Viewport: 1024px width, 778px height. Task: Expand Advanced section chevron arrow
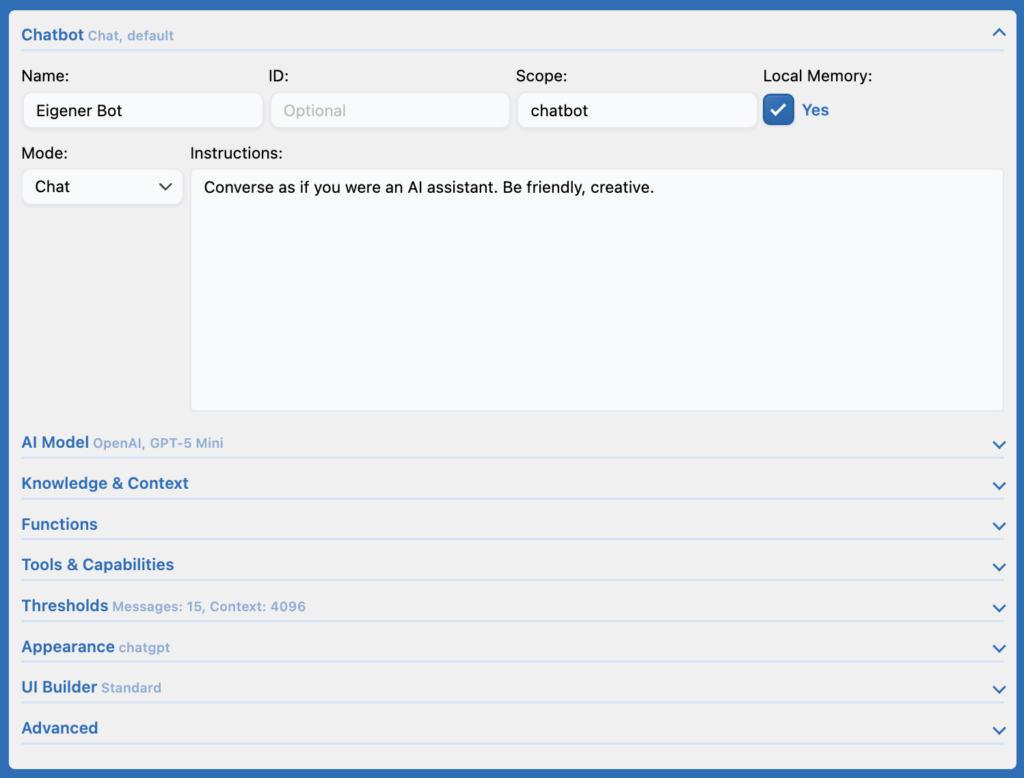(998, 730)
